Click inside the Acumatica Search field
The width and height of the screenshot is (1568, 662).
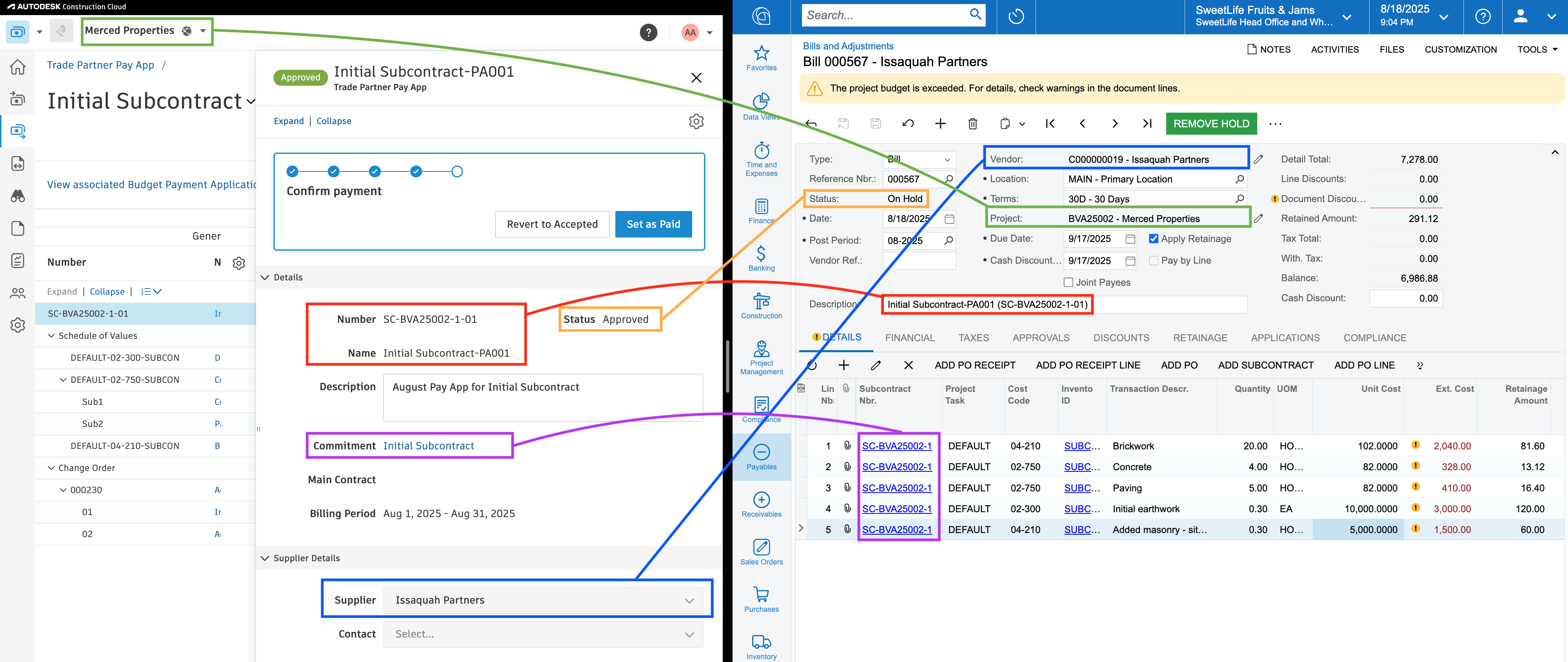(x=882, y=15)
